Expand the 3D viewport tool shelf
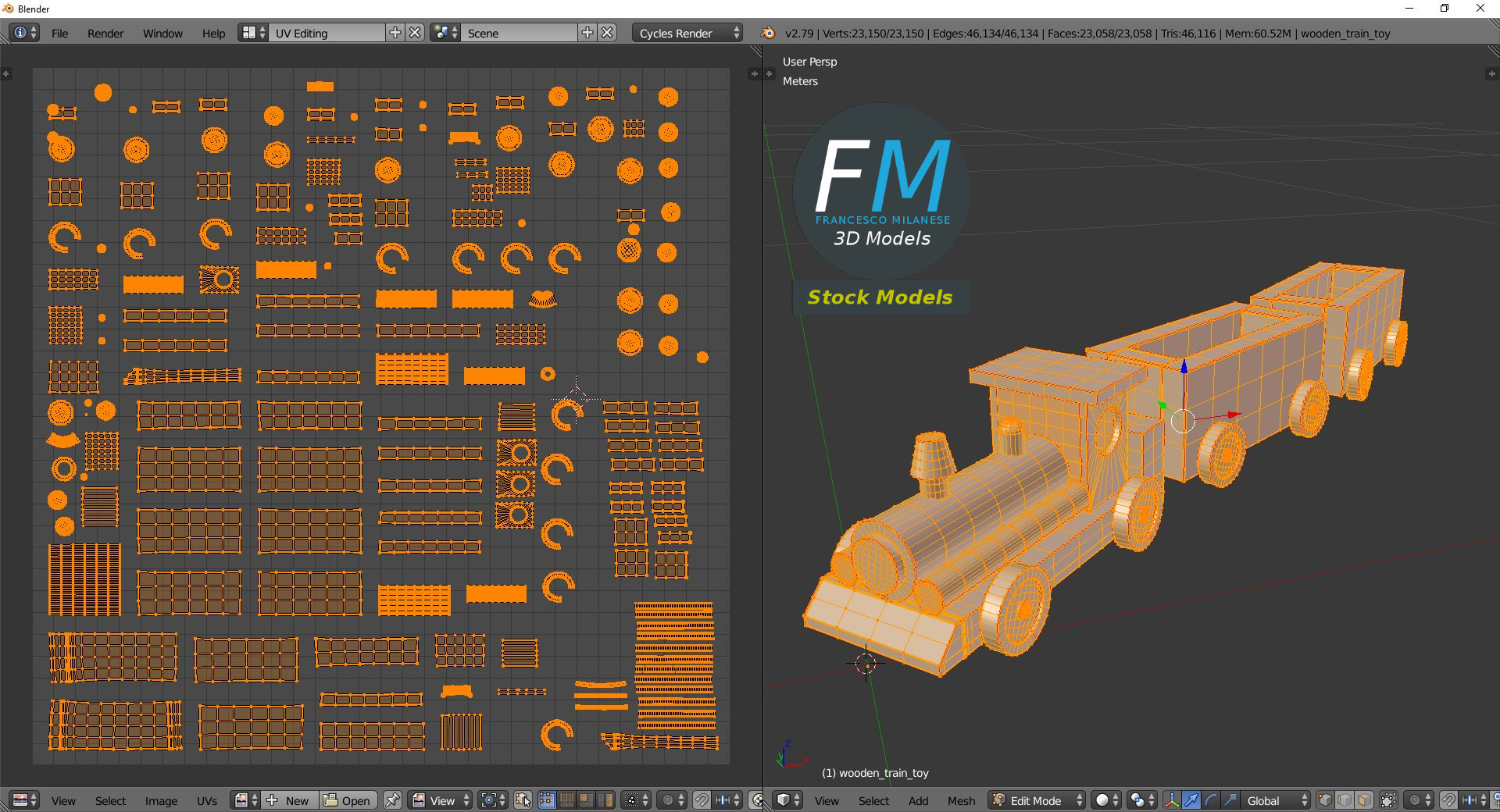The height and width of the screenshot is (812, 1500). pos(770,73)
